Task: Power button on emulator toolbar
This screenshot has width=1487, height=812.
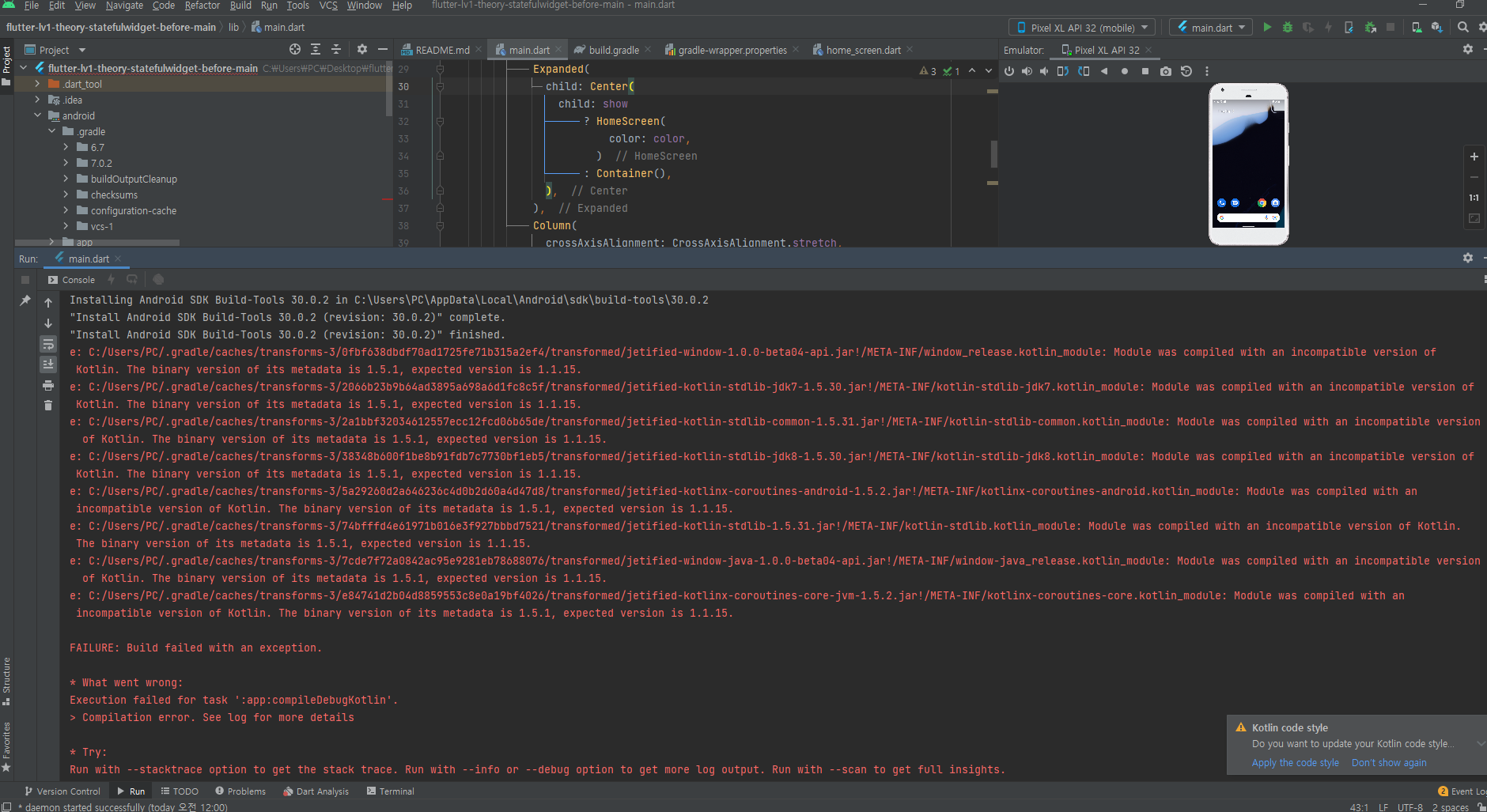Action: point(1009,71)
